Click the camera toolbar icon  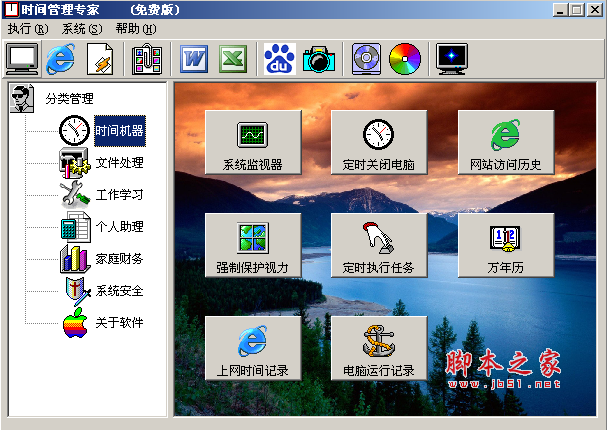pos(319,59)
